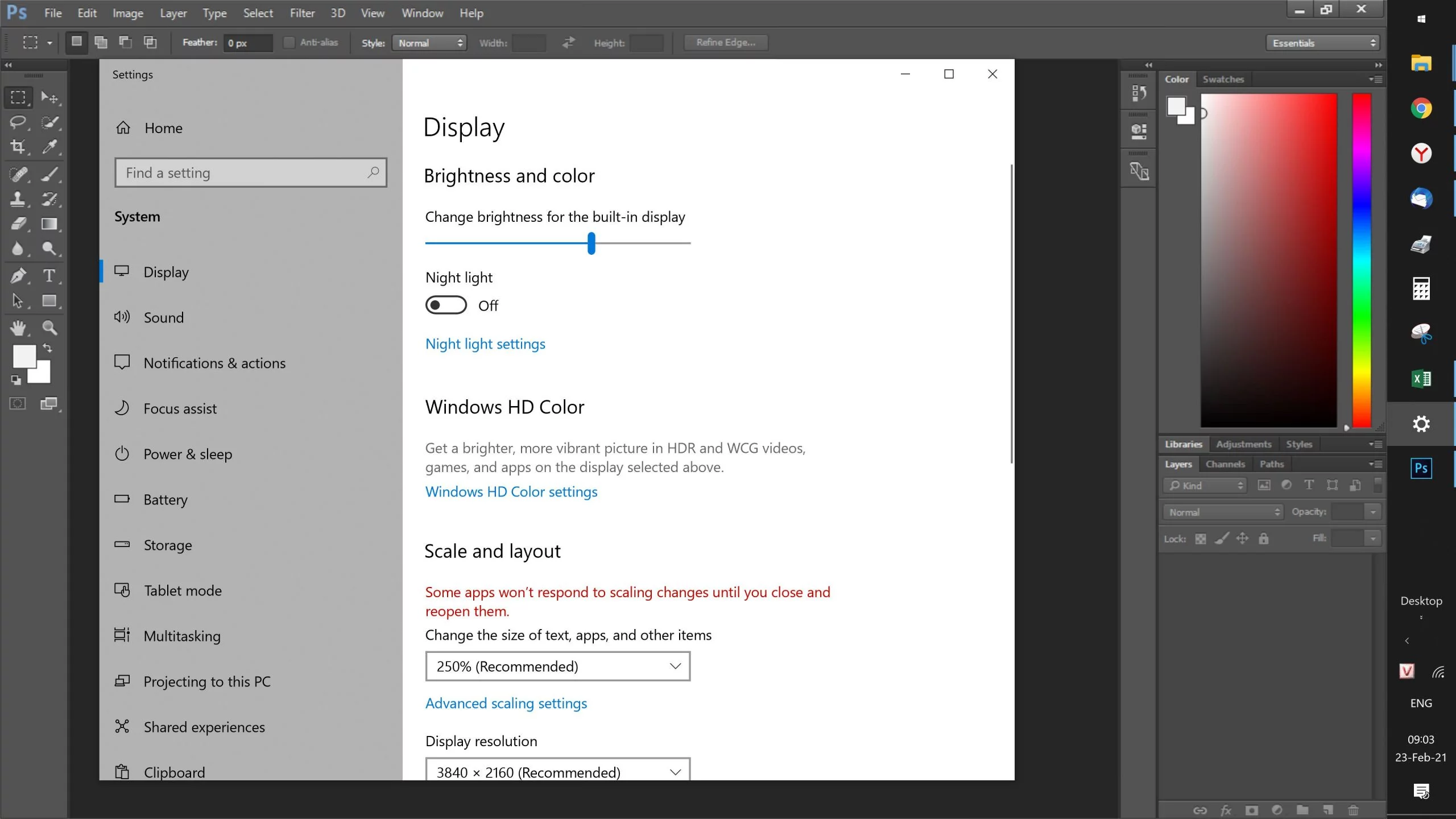The width and height of the screenshot is (1456, 819).
Task: Select the Eraser tool
Action: pos(18,224)
